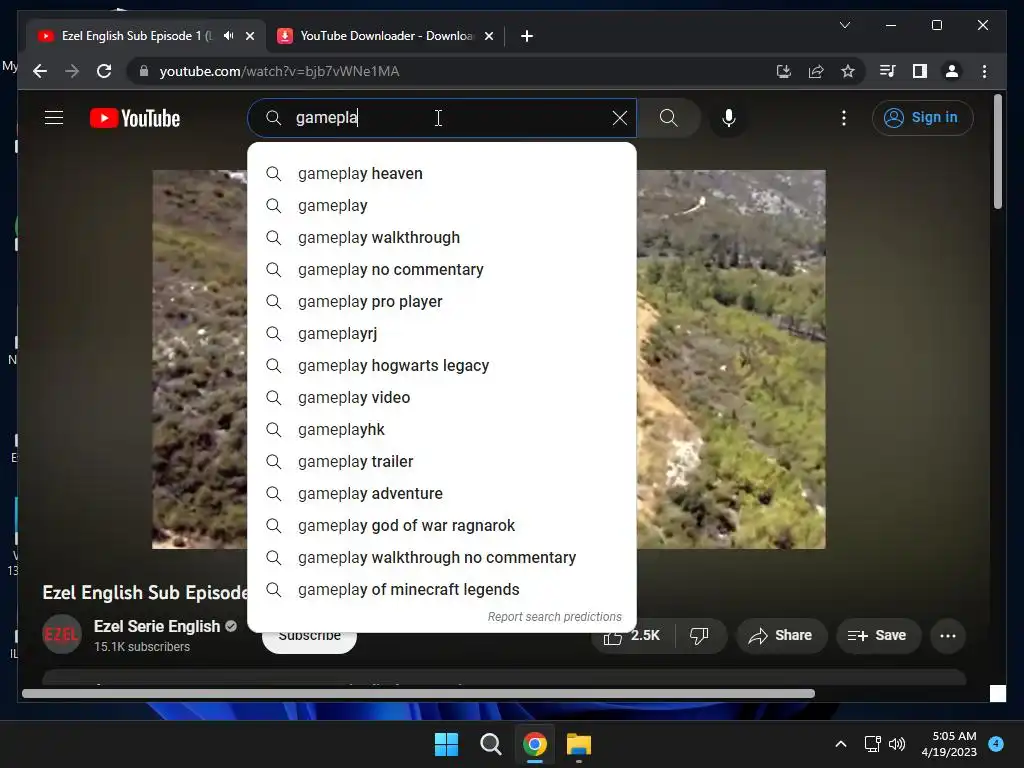Install app icon in address bar

pos(784,71)
